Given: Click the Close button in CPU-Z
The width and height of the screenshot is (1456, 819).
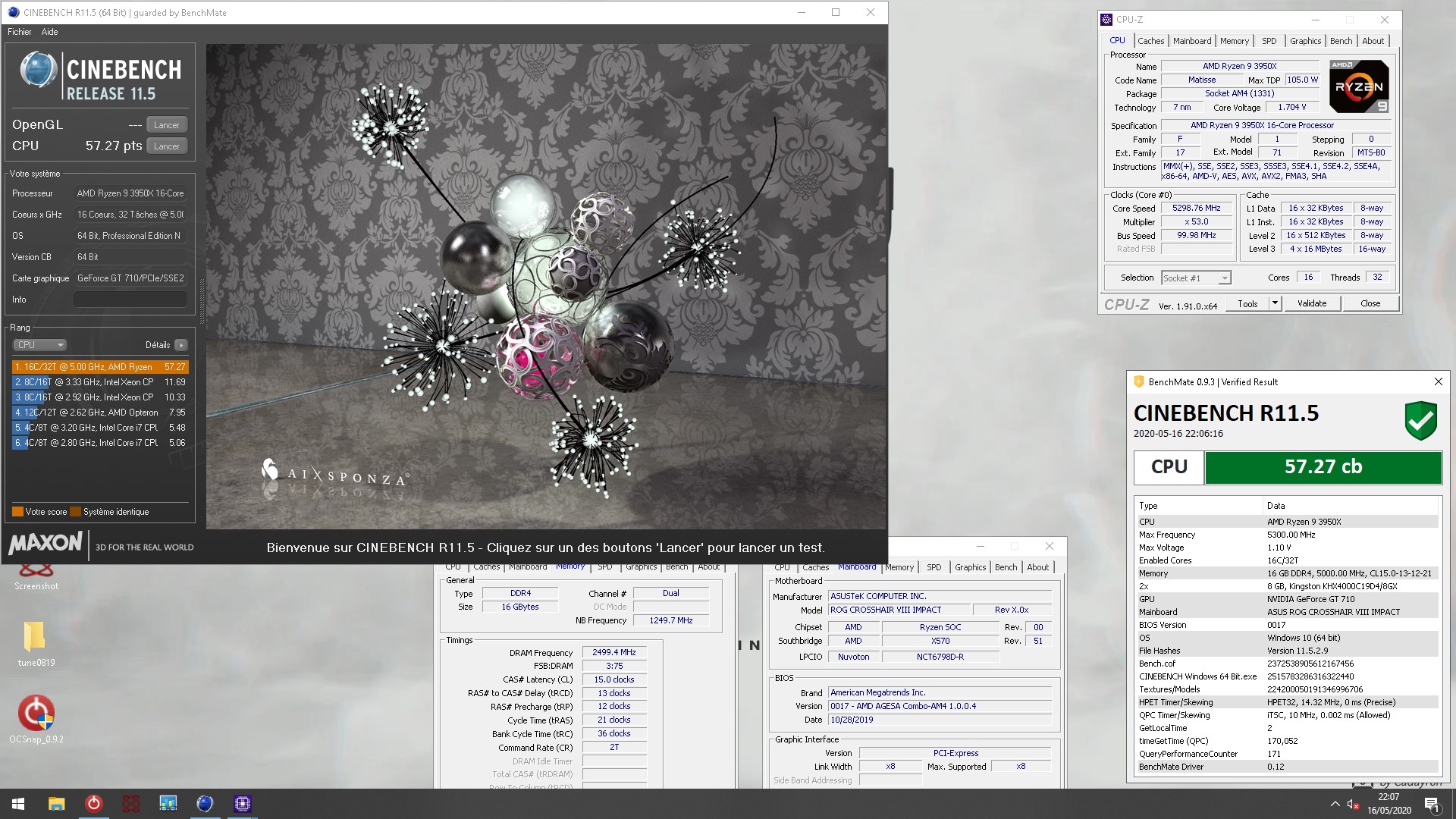Looking at the screenshot, I should coord(1370,303).
